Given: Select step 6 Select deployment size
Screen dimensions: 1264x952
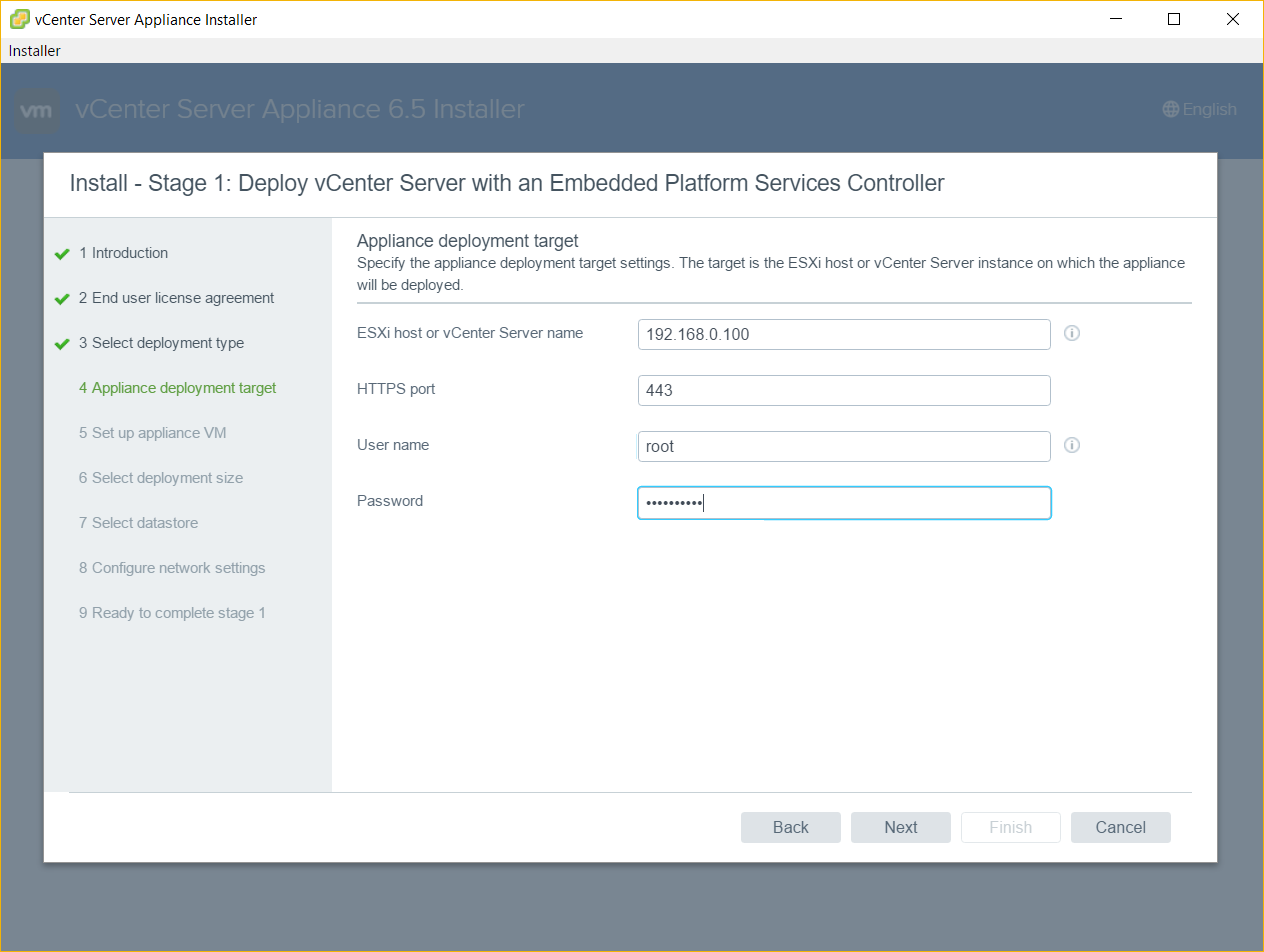Looking at the screenshot, I should [x=161, y=478].
